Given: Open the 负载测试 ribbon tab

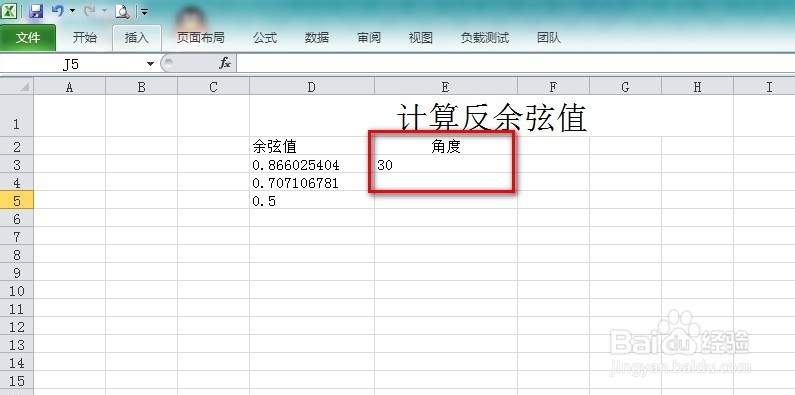Looking at the screenshot, I should point(485,38).
